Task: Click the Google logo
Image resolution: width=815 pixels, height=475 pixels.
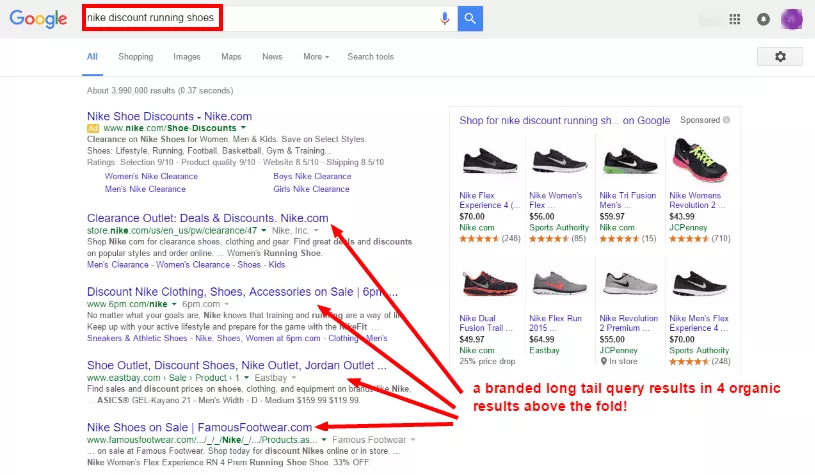Action: pos(38,19)
